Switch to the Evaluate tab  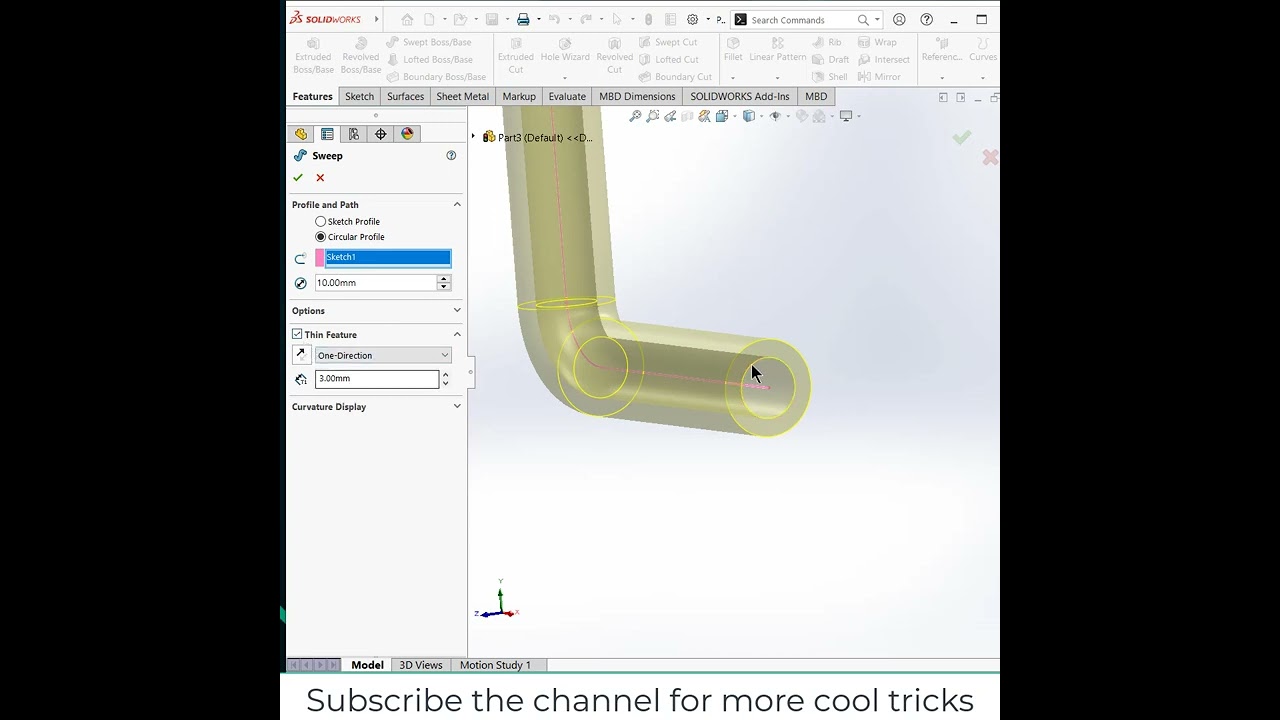pos(567,97)
